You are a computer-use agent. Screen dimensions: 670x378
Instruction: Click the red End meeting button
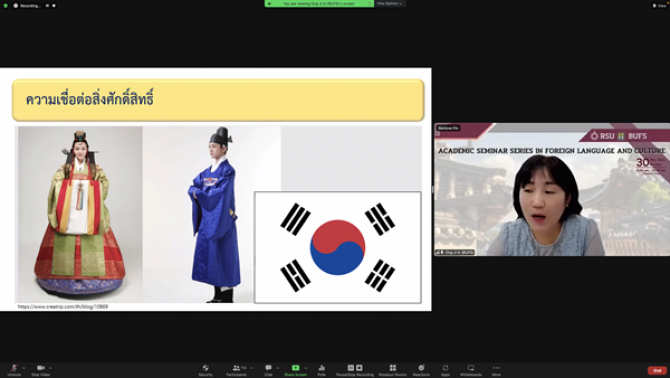(657, 370)
